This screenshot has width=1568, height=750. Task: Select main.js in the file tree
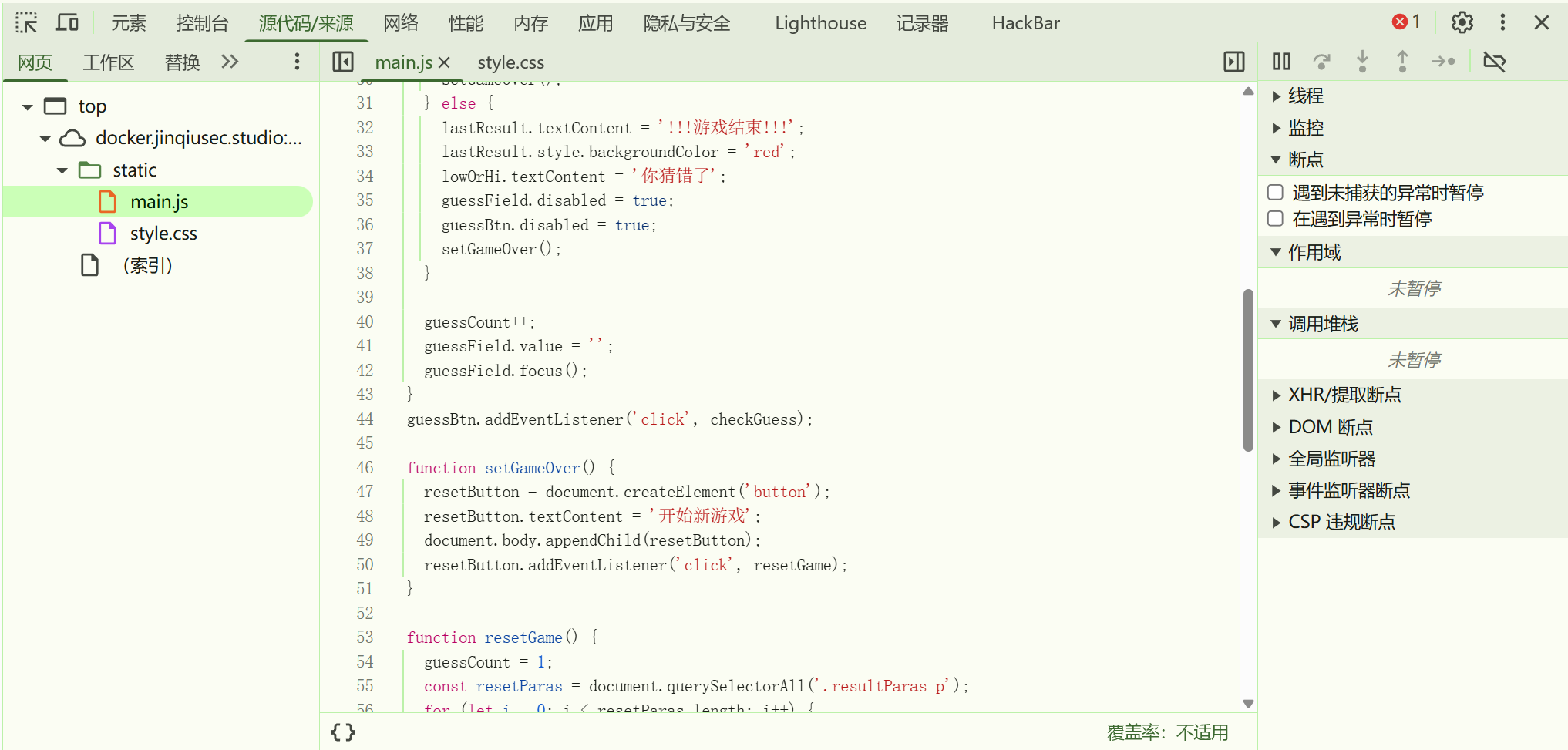[x=160, y=201]
